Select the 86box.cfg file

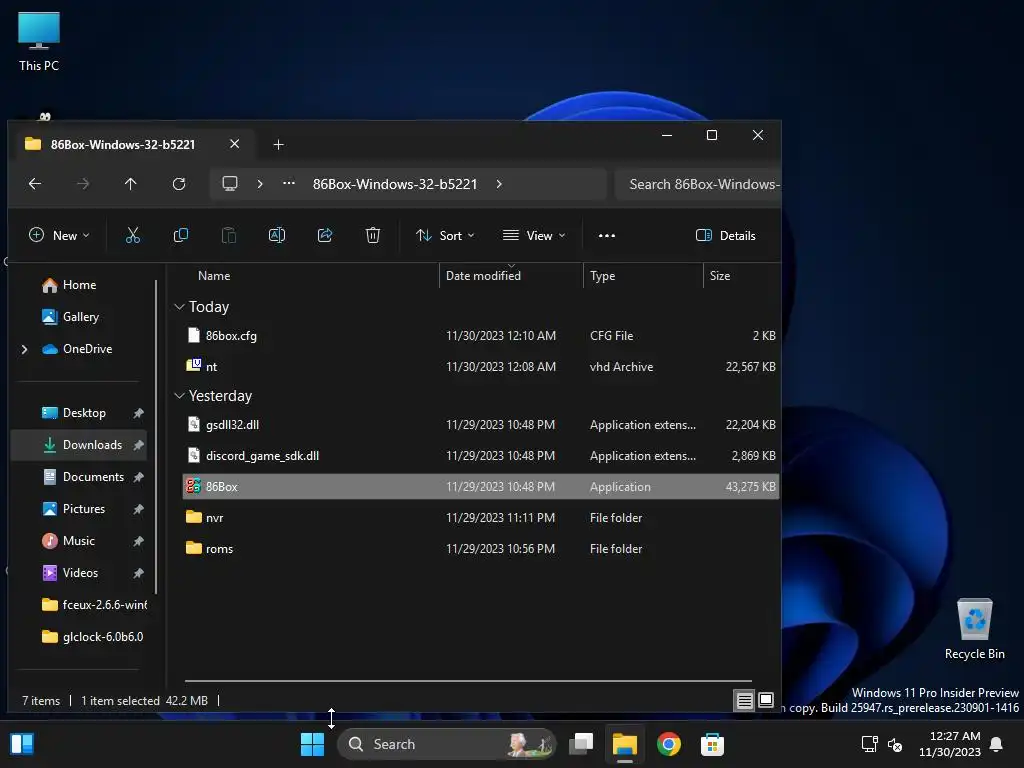[x=481, y=336]
